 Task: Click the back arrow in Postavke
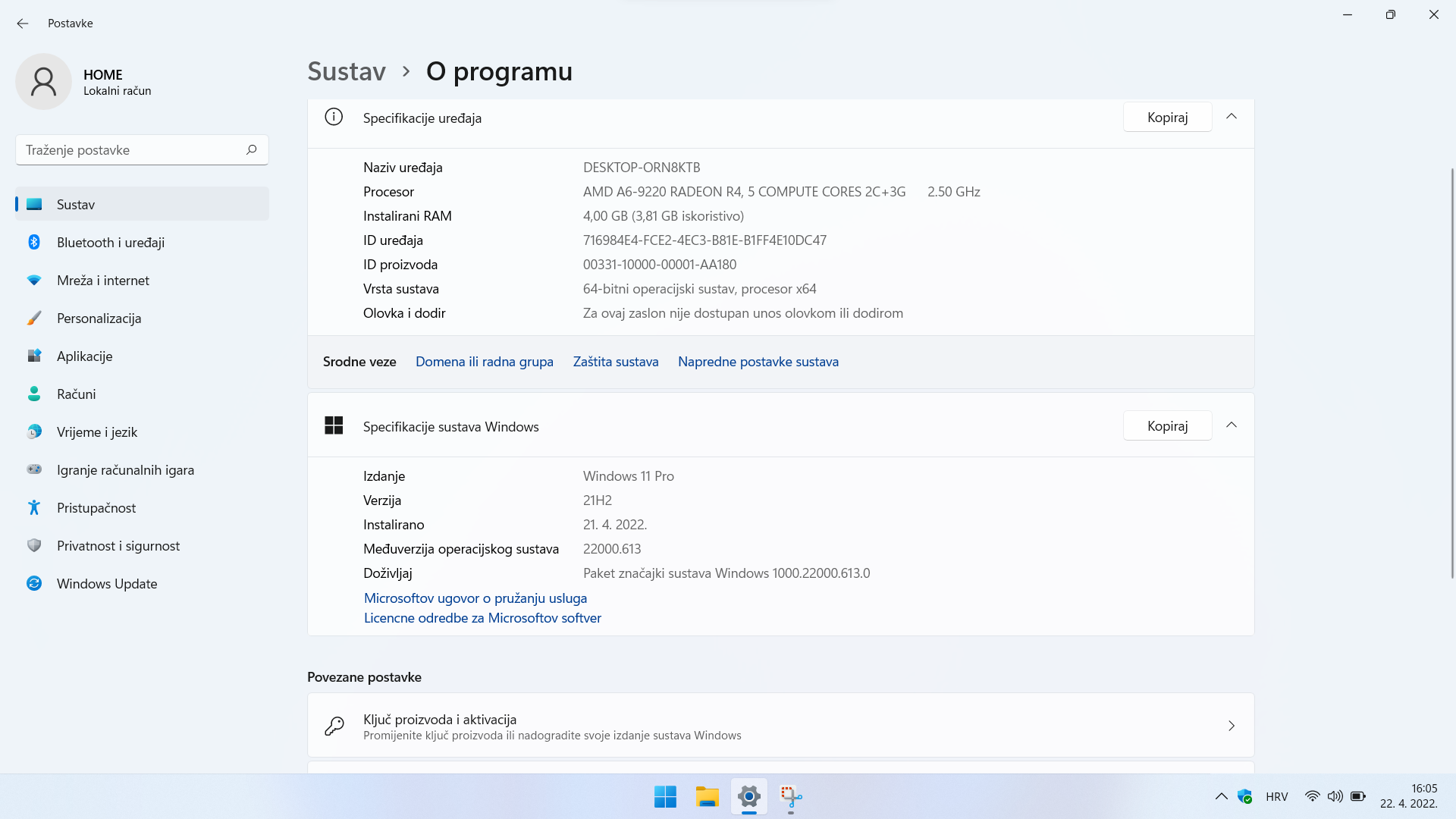[x=23, y=24]
